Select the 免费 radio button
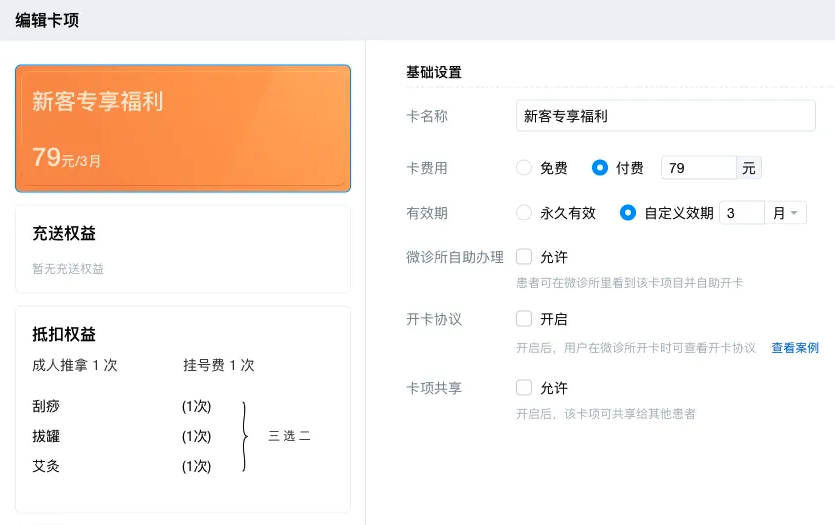835x525 pixels. coord(524,168)
